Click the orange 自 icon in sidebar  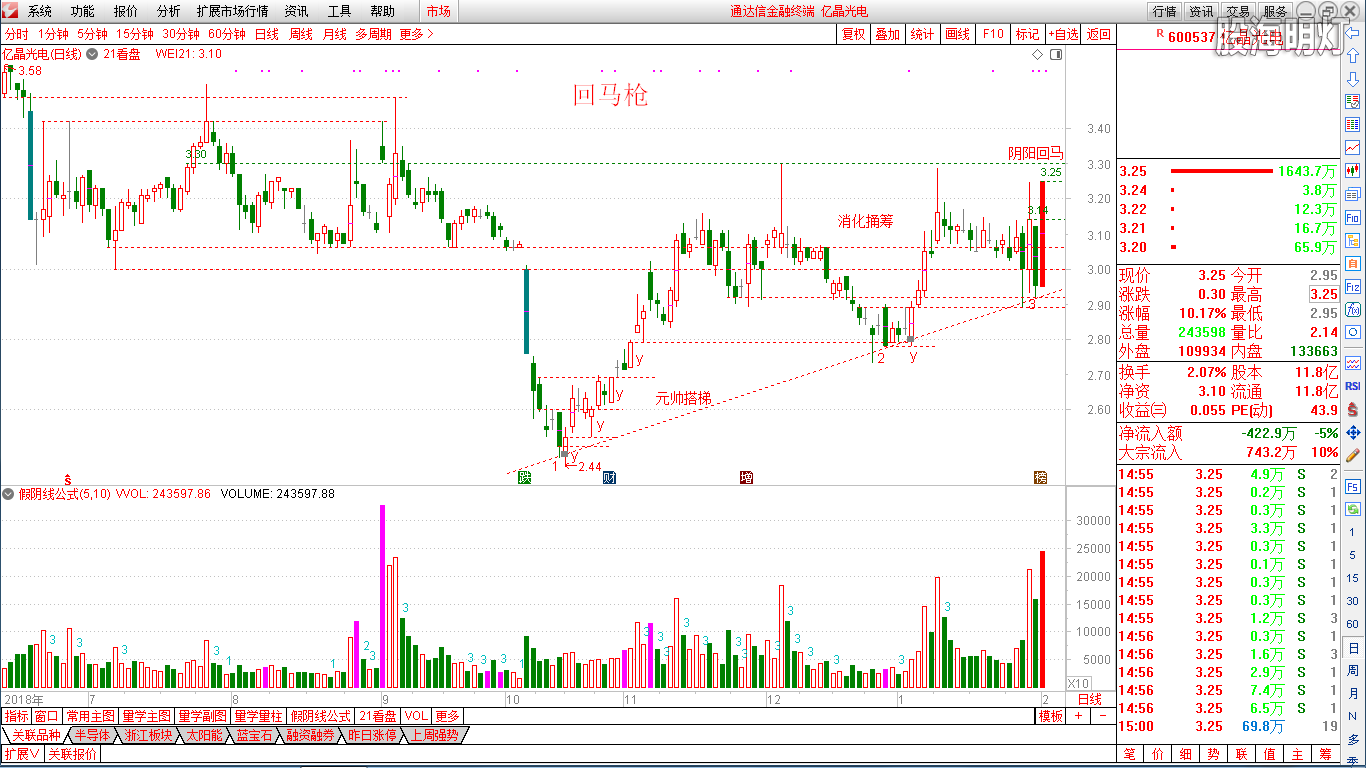point(1353,263)
